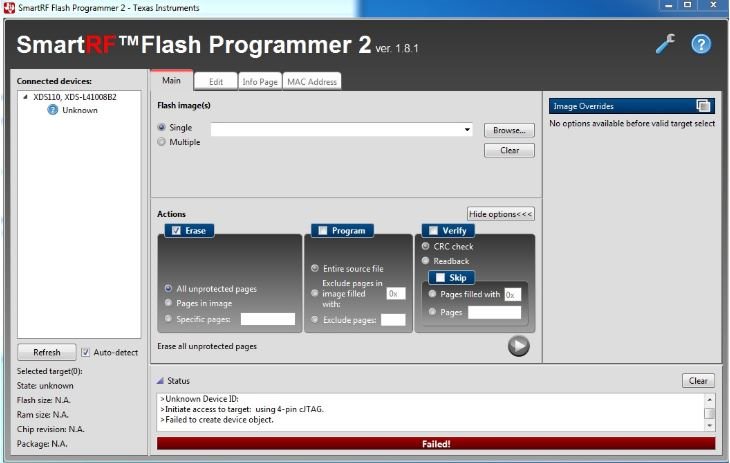The width and height of the screenshot is (730, 463).
Task: Toggle the Auto-detect checkbox
Action: click(85, 352)
